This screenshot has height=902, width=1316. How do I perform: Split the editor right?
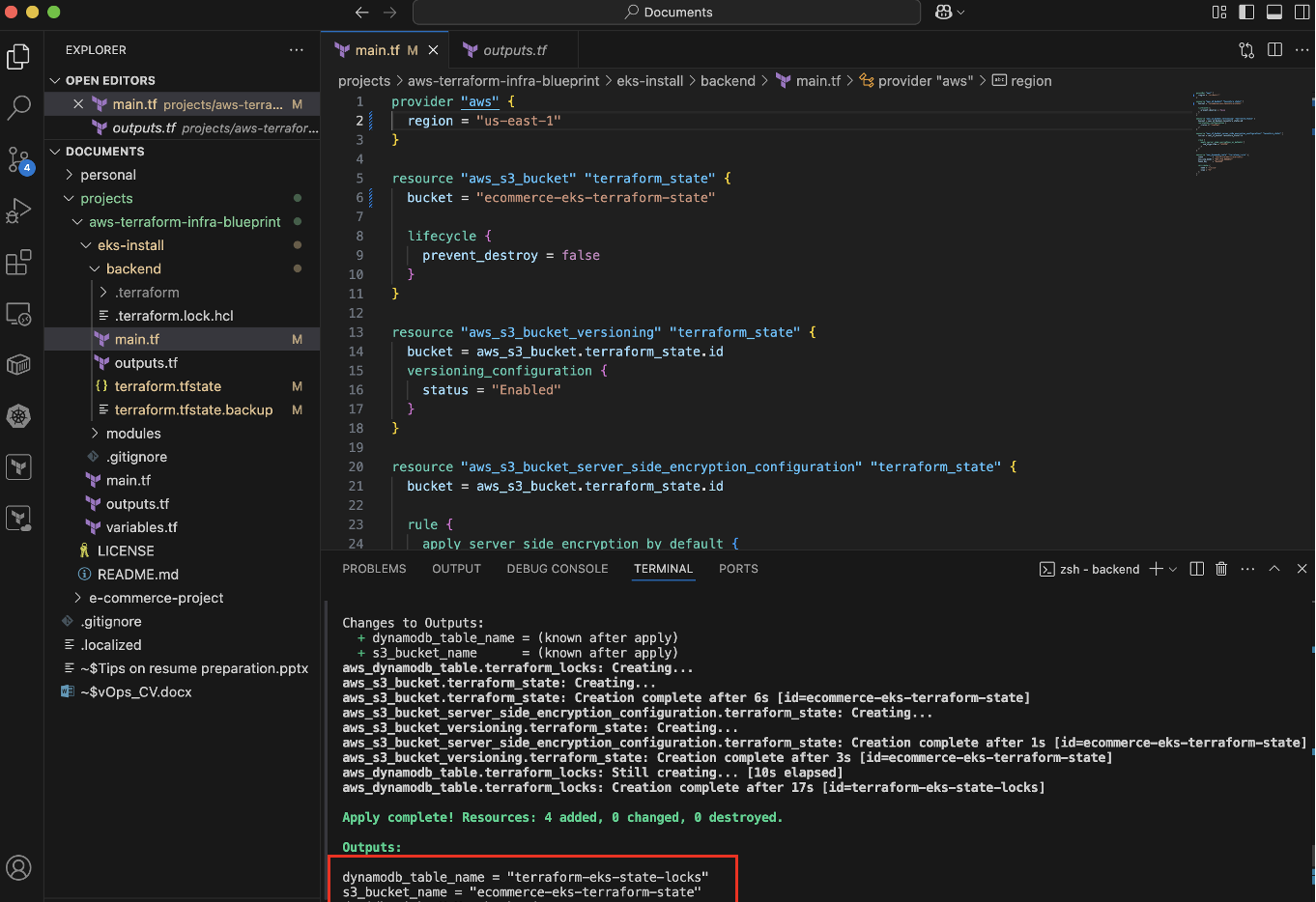click(1274, 50)
